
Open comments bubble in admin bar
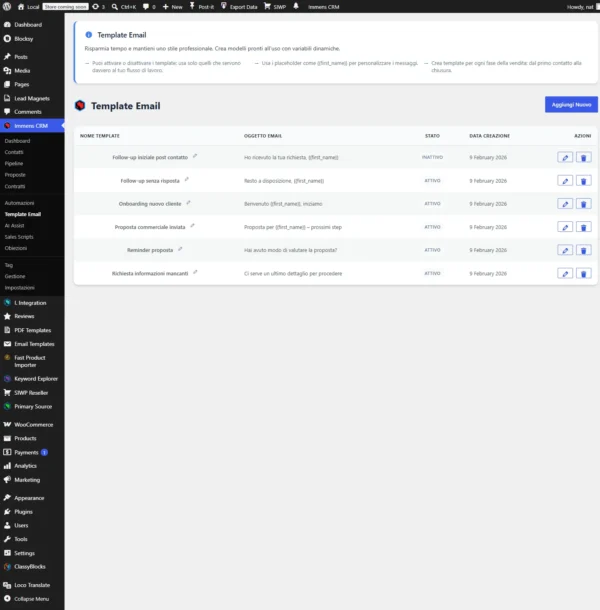point(149,7)
